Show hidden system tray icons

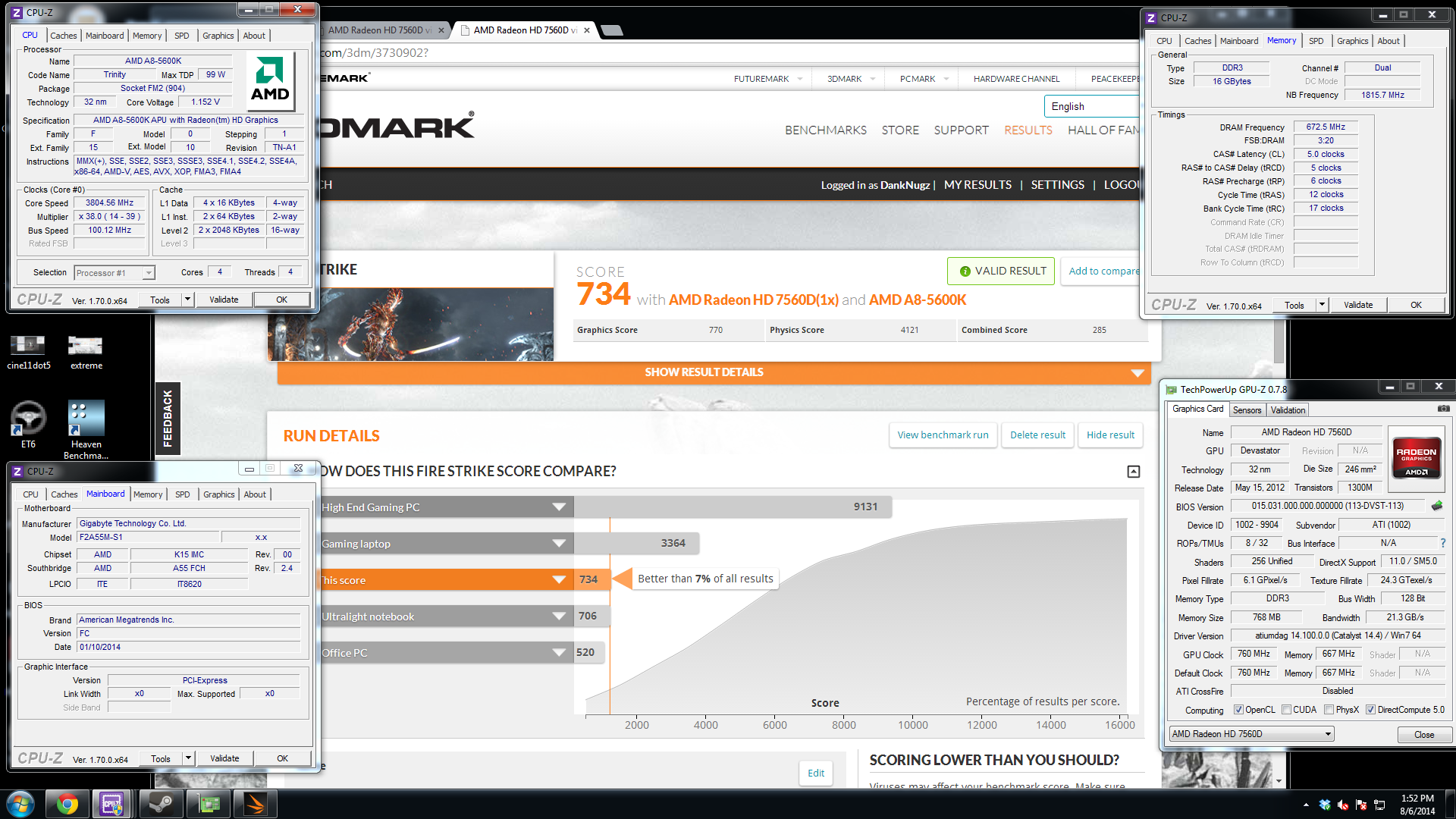click(x=1306, y=805)
